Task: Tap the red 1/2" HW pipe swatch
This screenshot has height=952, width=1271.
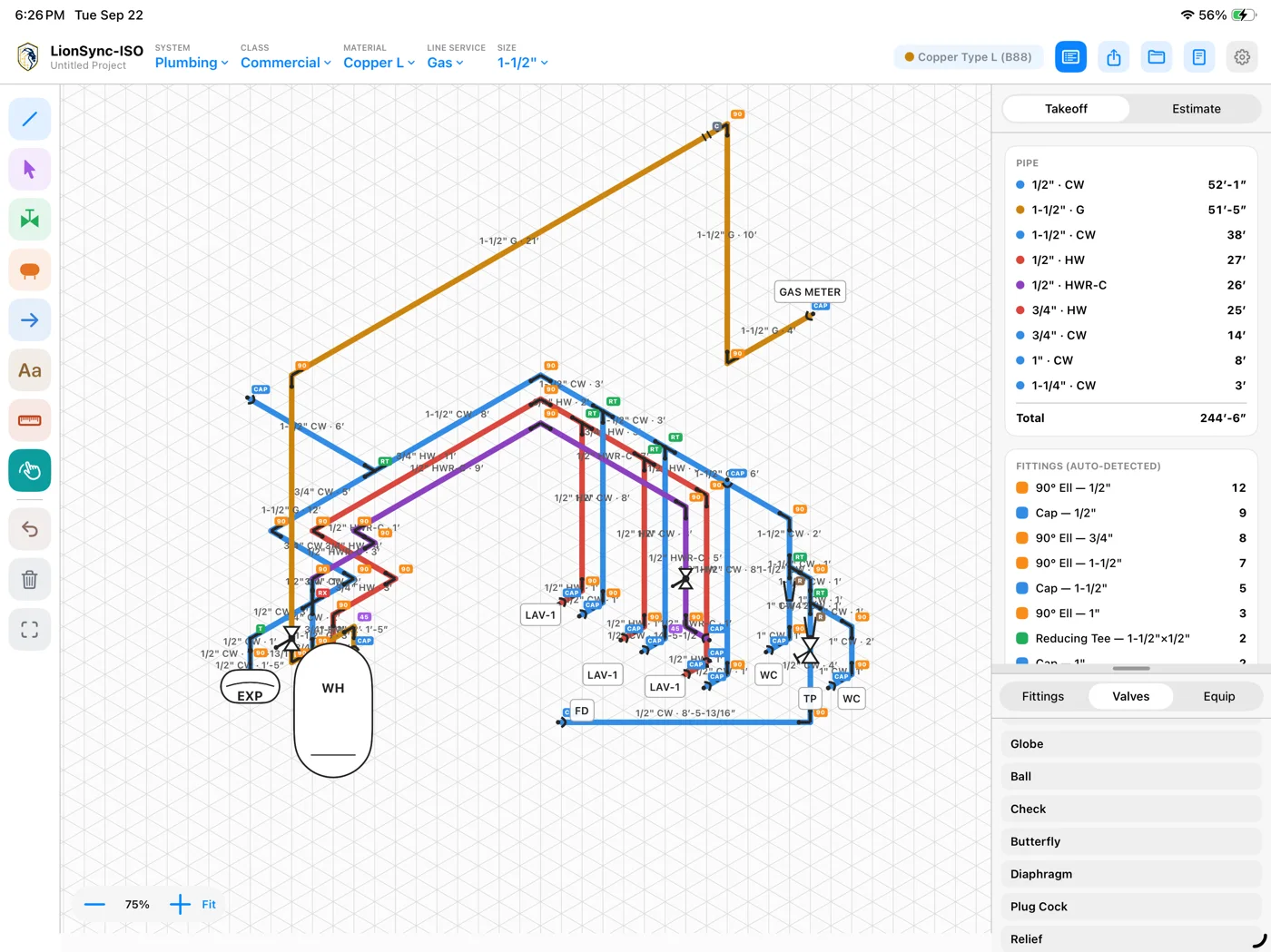Action: [x=1020, y=260]
